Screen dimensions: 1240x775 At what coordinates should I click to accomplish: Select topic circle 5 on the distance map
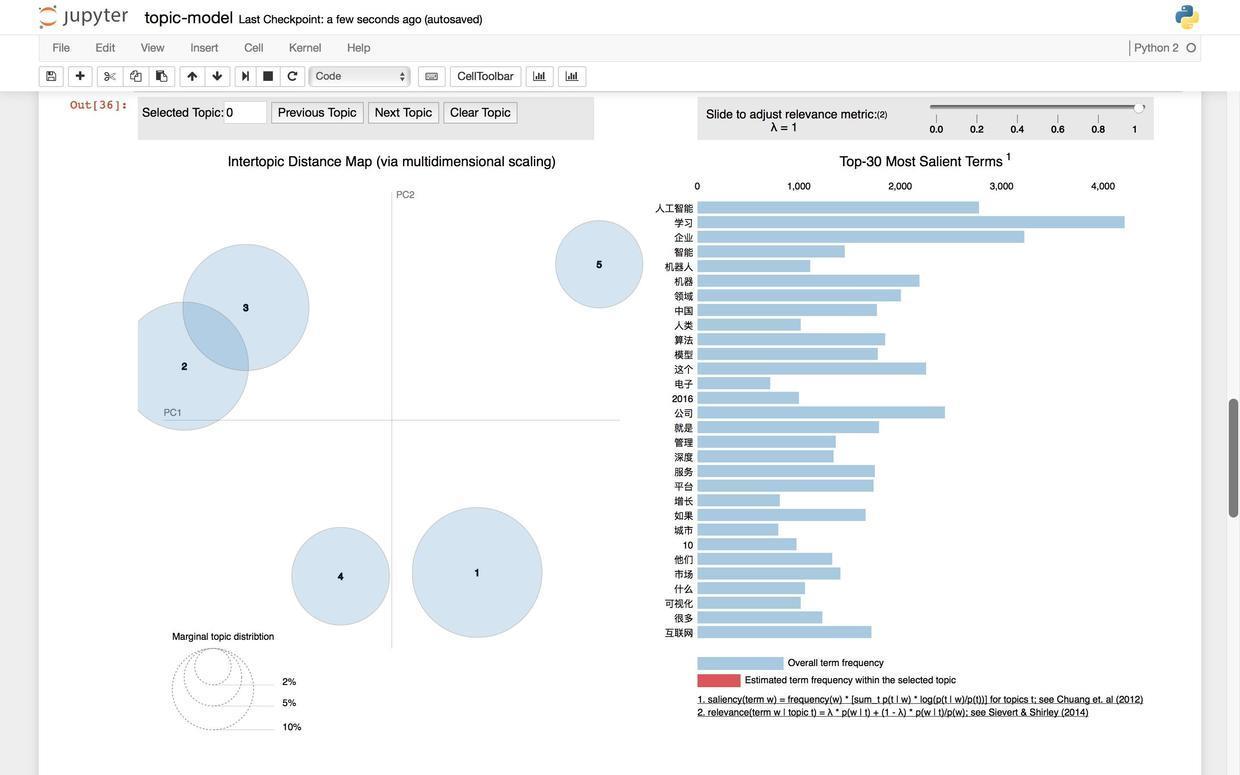click(x=599, y=264)
